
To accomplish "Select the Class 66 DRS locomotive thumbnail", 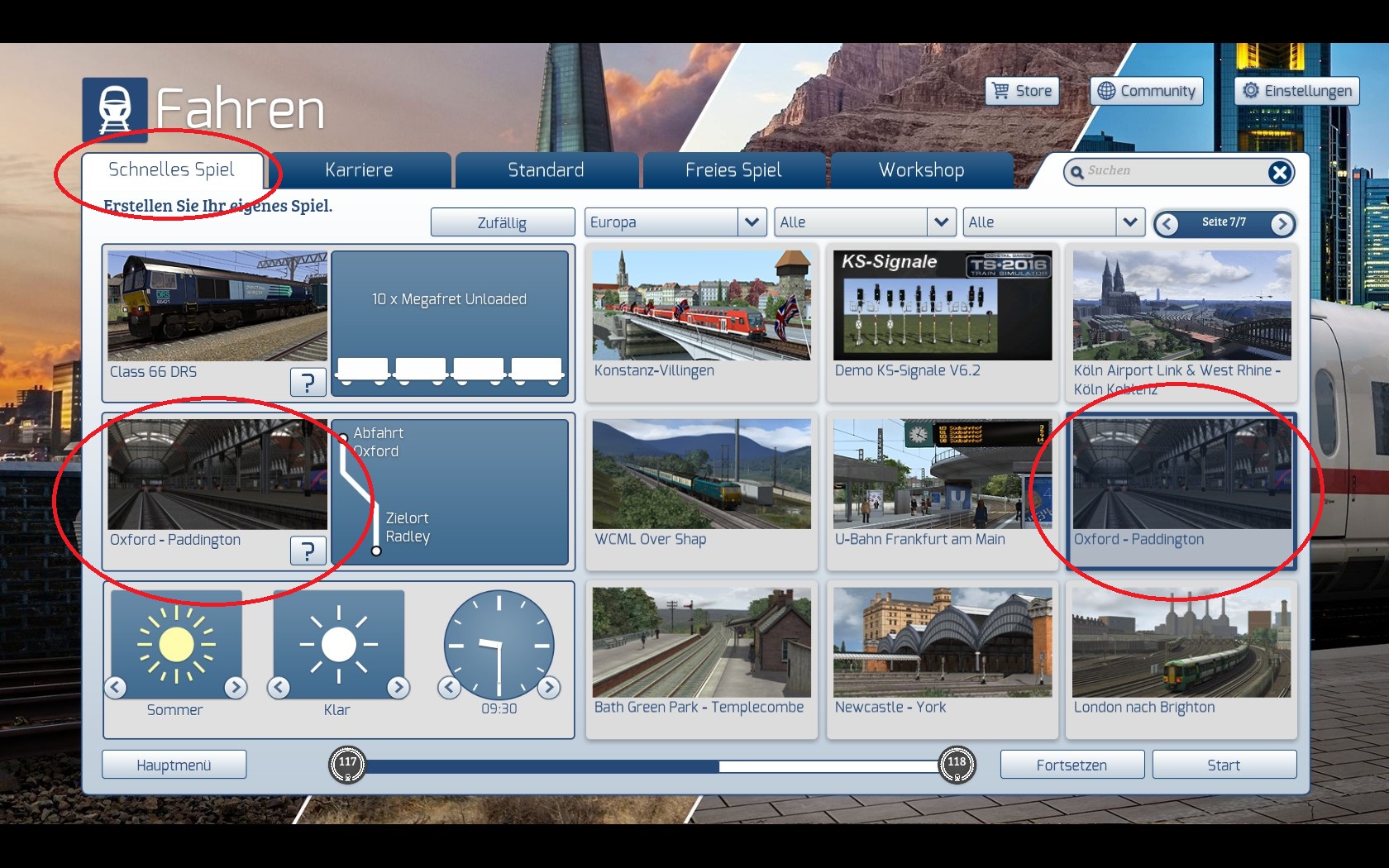I will coord(217,306).
